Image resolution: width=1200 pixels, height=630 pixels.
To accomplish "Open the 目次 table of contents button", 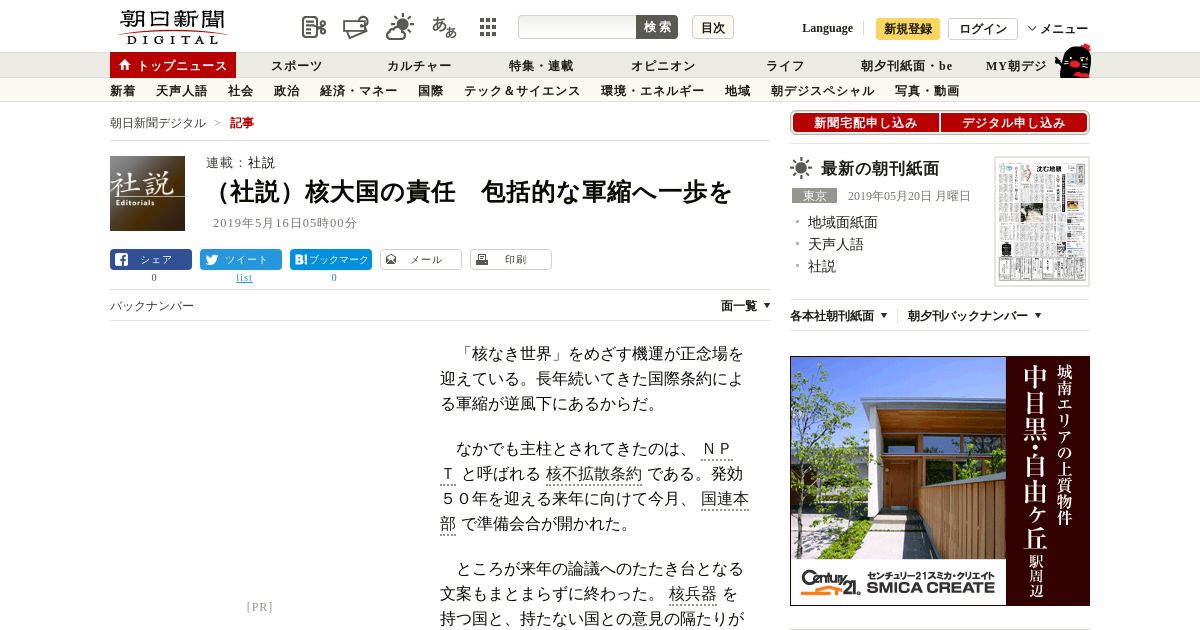I will [x=713, y=27].
